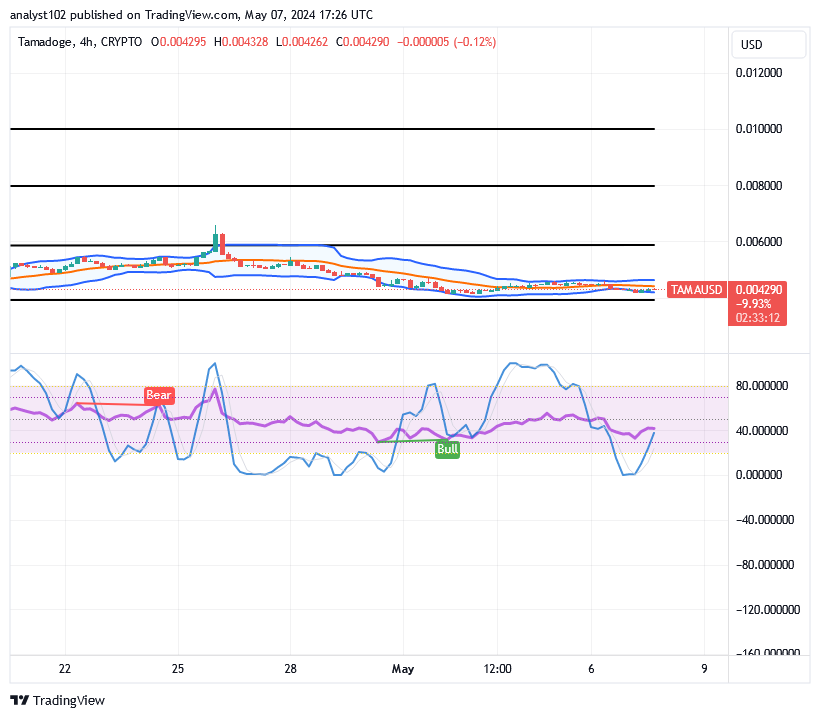This screenshot has height=718, width=820.
Task: Click the −120.000000 oscillator axis label
Action: [x=768, y=609]
